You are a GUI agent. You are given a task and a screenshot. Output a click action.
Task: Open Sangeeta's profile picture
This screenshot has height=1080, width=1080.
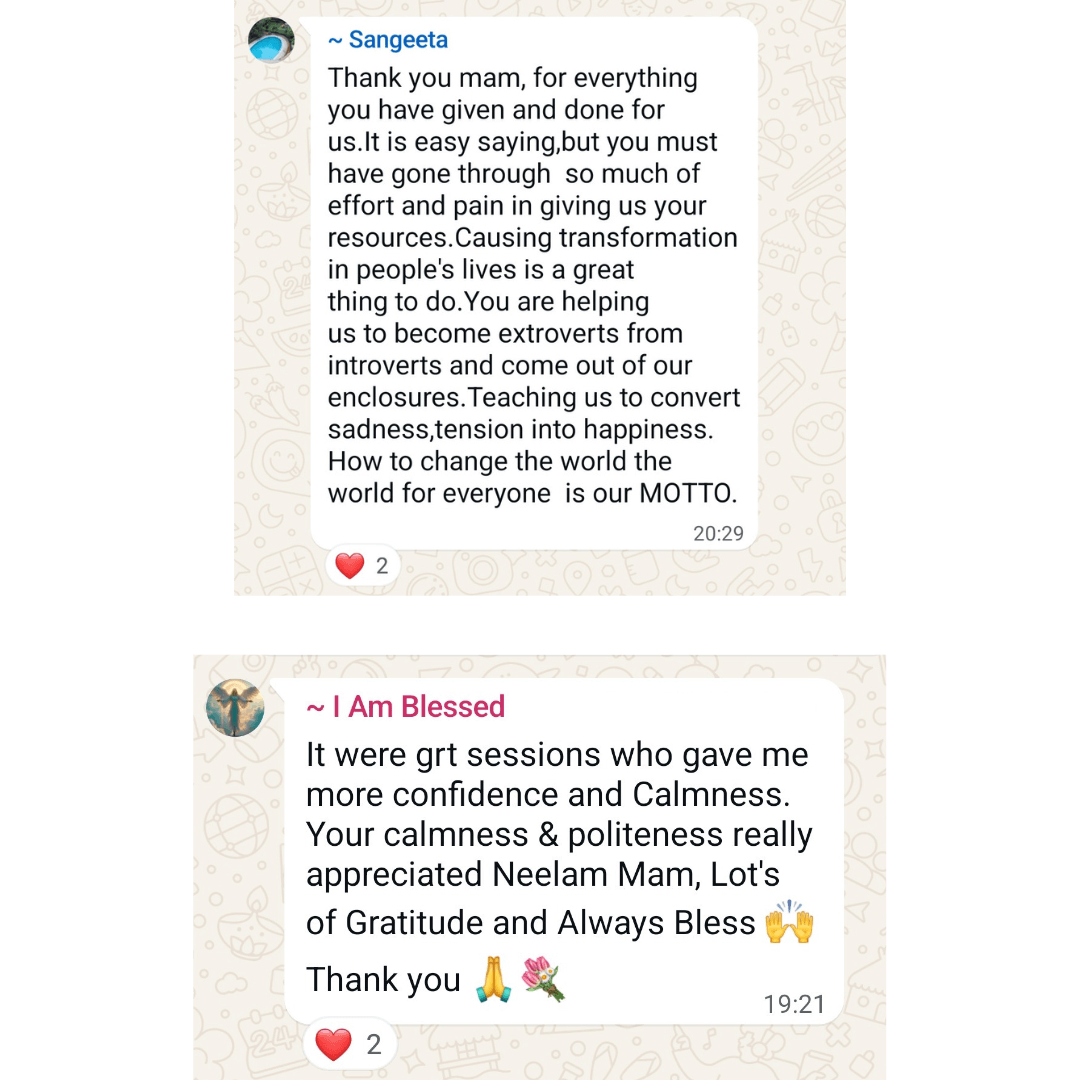[x=271, y=42]
